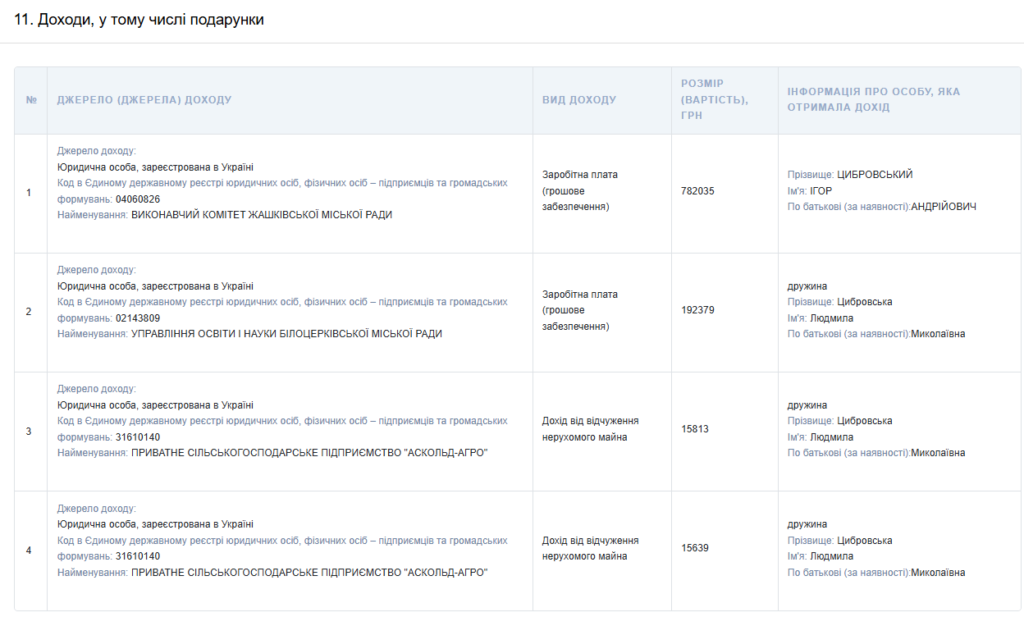Click the "Інформація про особу" column header
Viewport: 1024px width, 617px height.
873,99
